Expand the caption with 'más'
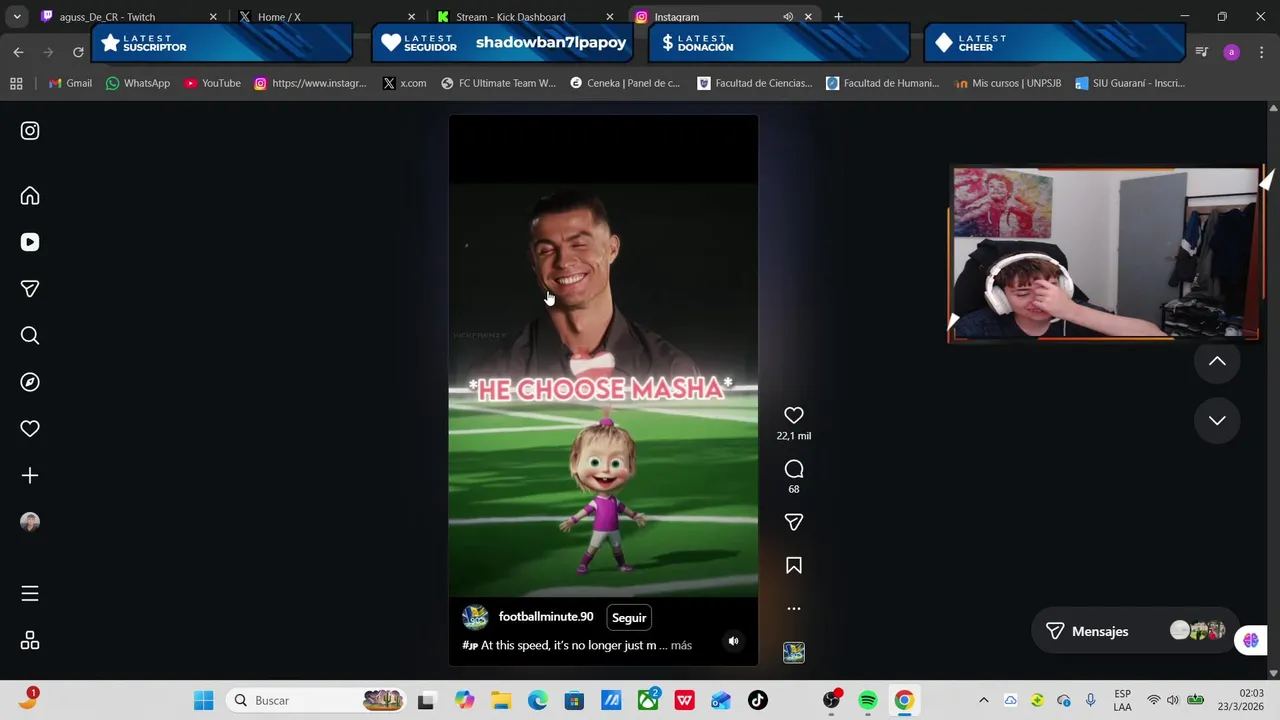Viewport: 1280px width, 720px height. click(681, 645)
